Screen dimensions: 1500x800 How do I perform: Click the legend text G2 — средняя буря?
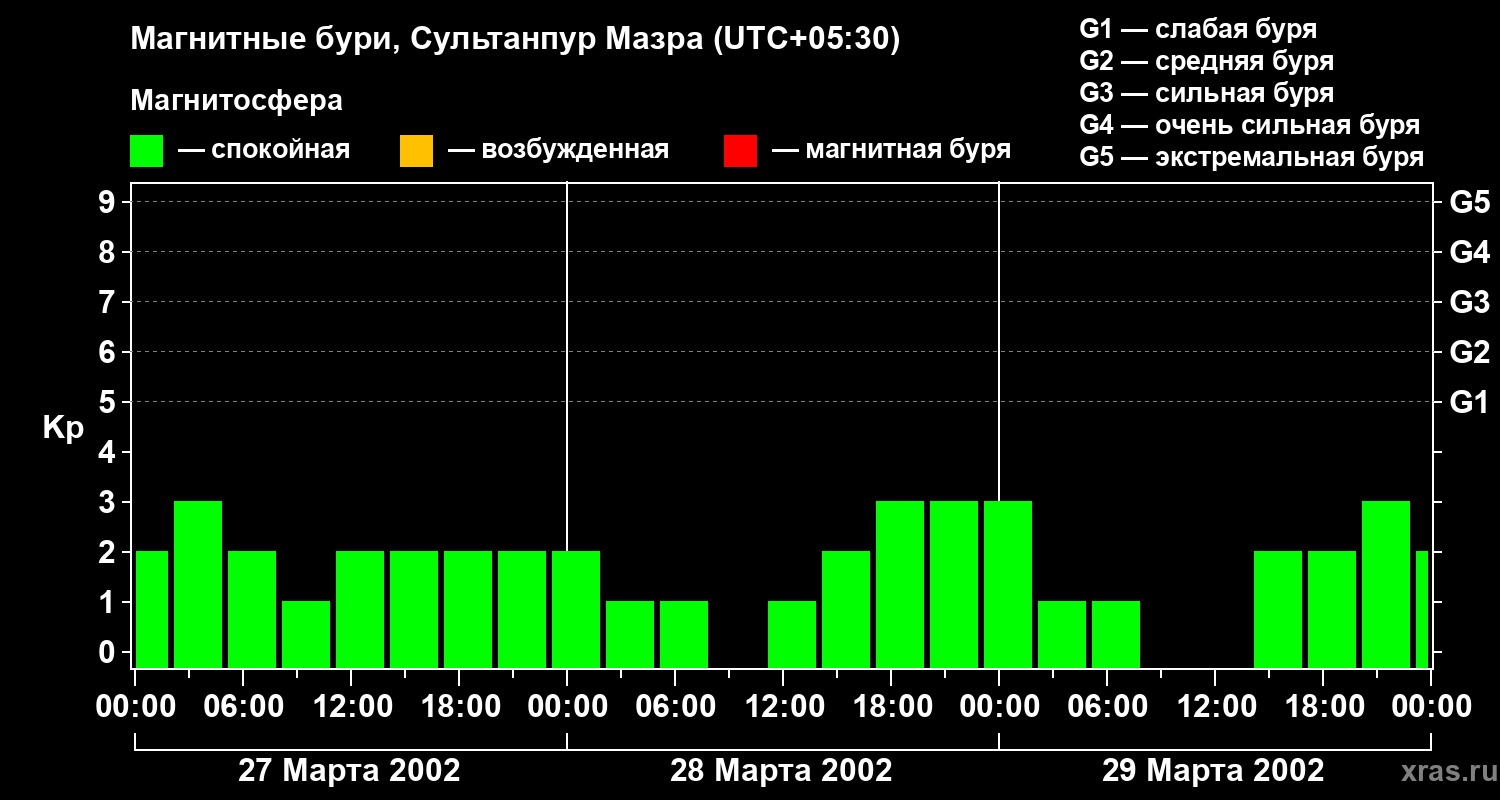1207,61
